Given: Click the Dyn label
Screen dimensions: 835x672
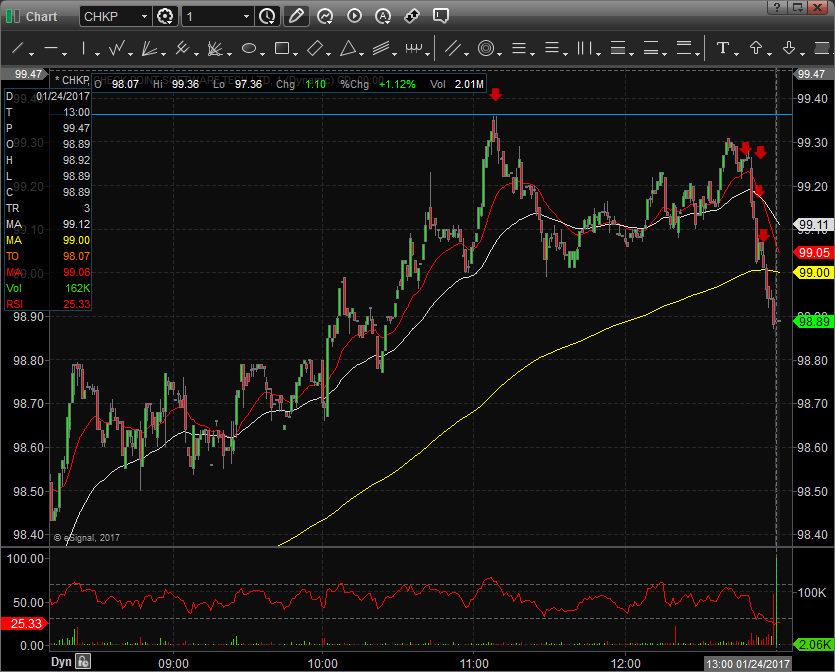Looking at the screenshot, I should (61, 661).
